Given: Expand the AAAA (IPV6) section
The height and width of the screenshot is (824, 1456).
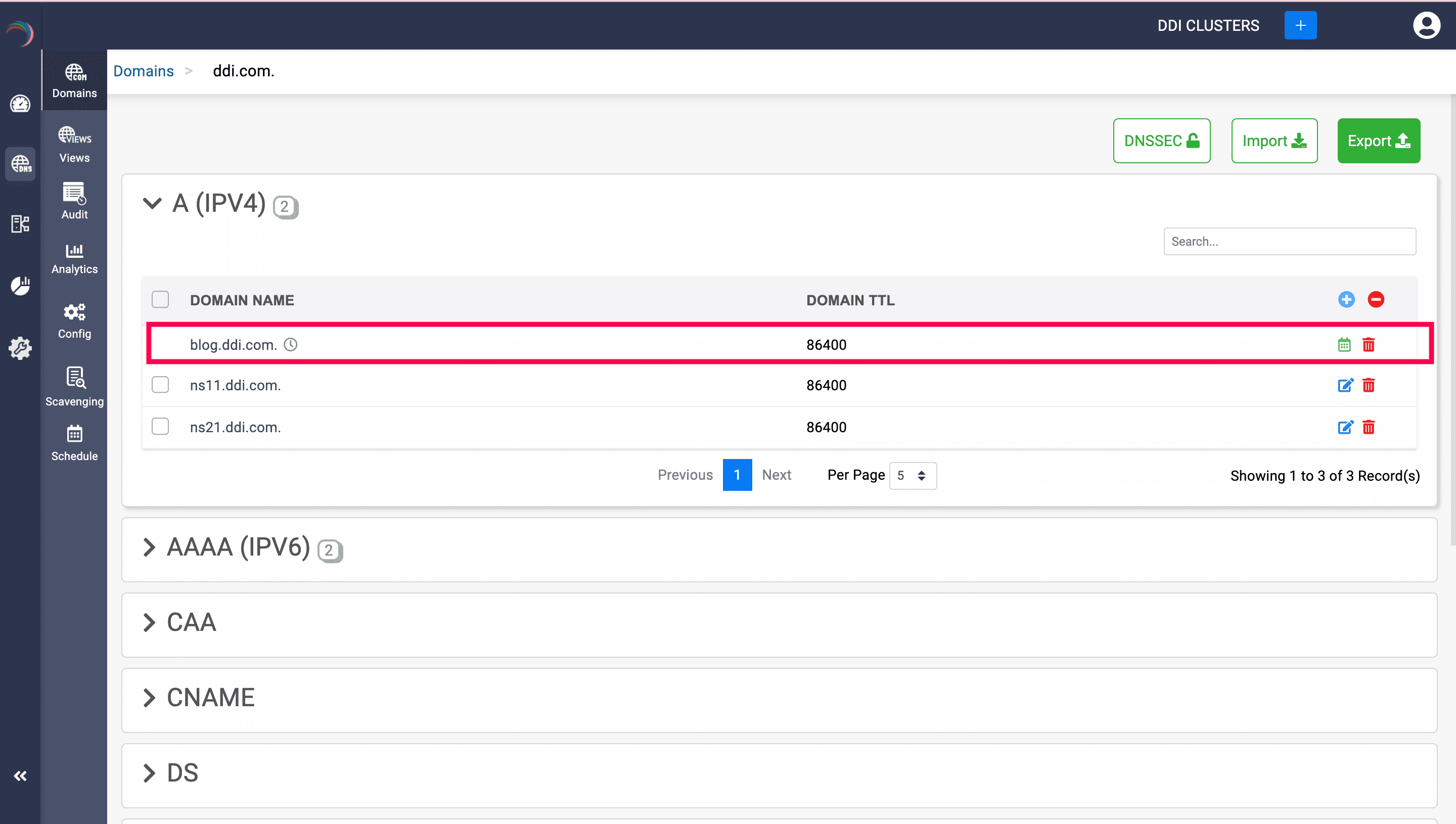Looking at the screenshot, I should [x=149, y=547].
